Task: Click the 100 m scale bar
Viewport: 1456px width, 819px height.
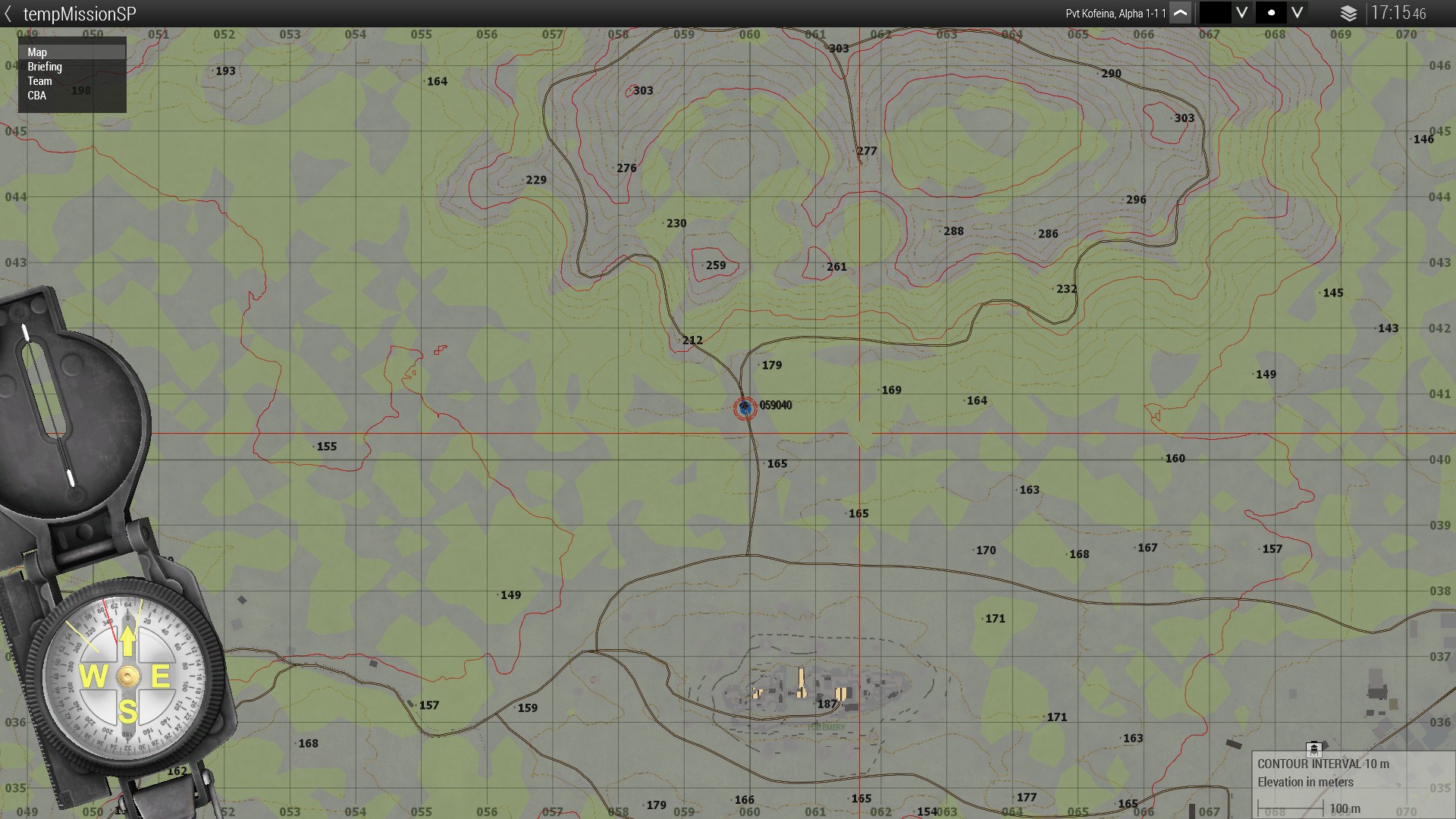Action: coord(1291,808)
